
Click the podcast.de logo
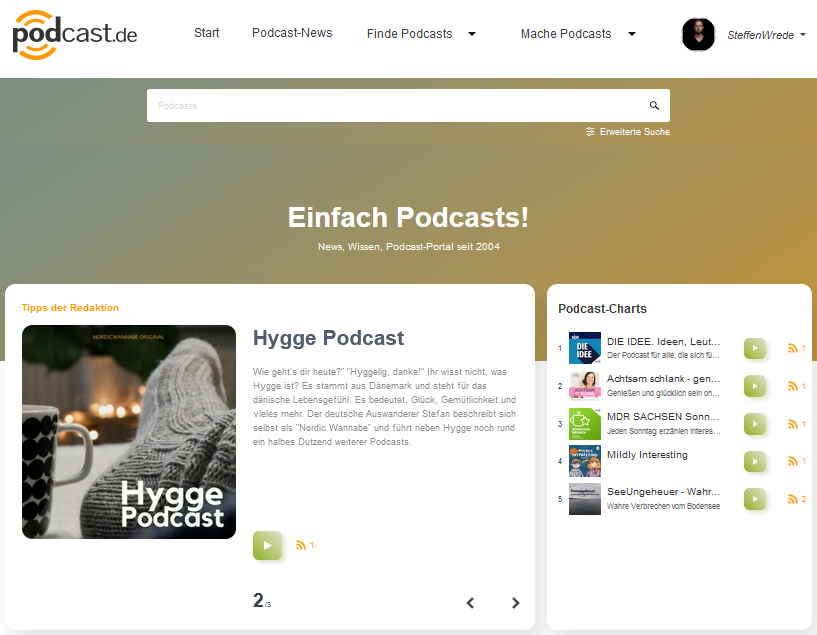click(75, 34)
